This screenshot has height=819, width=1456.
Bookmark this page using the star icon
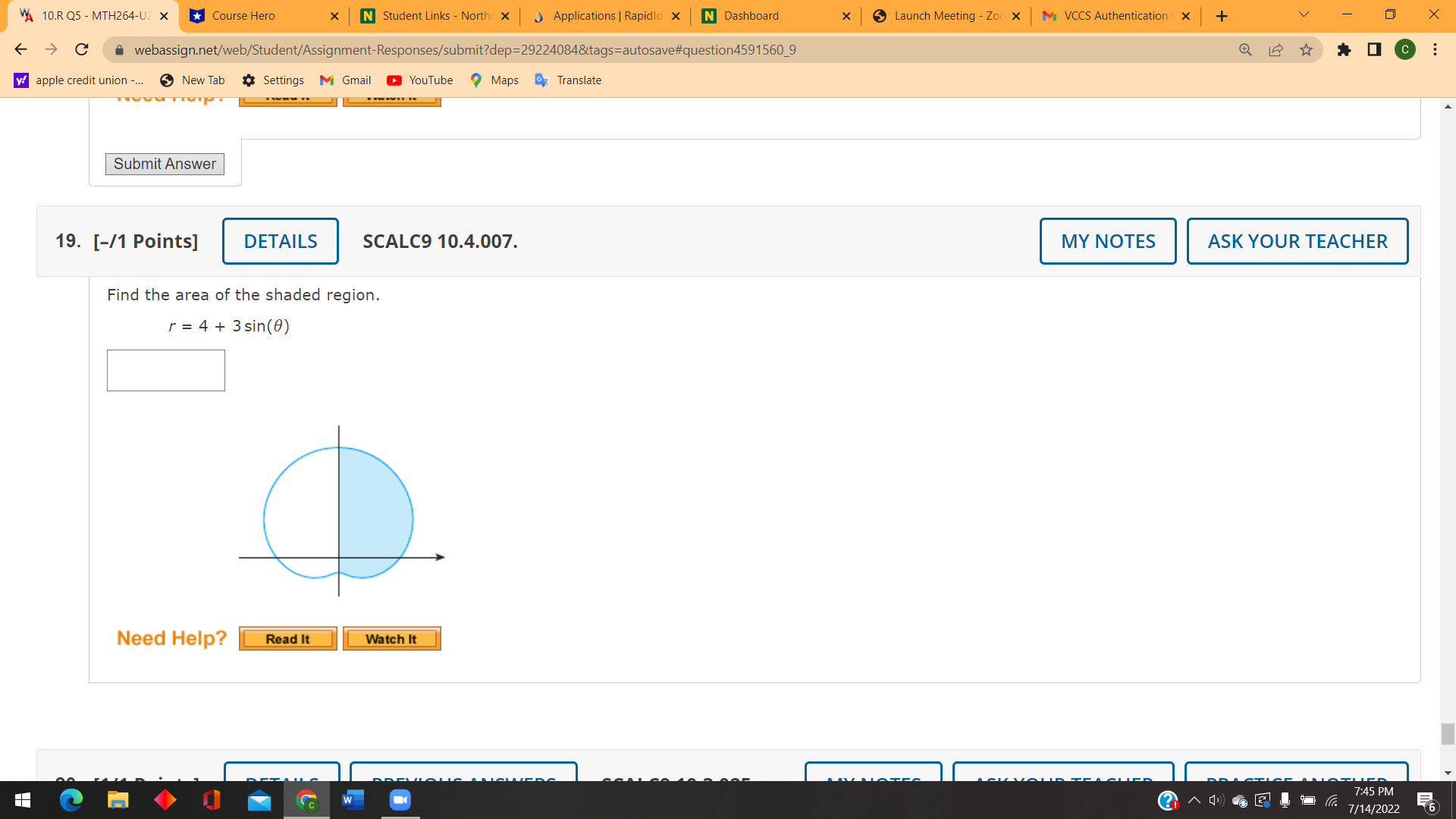pos(1307,49)
